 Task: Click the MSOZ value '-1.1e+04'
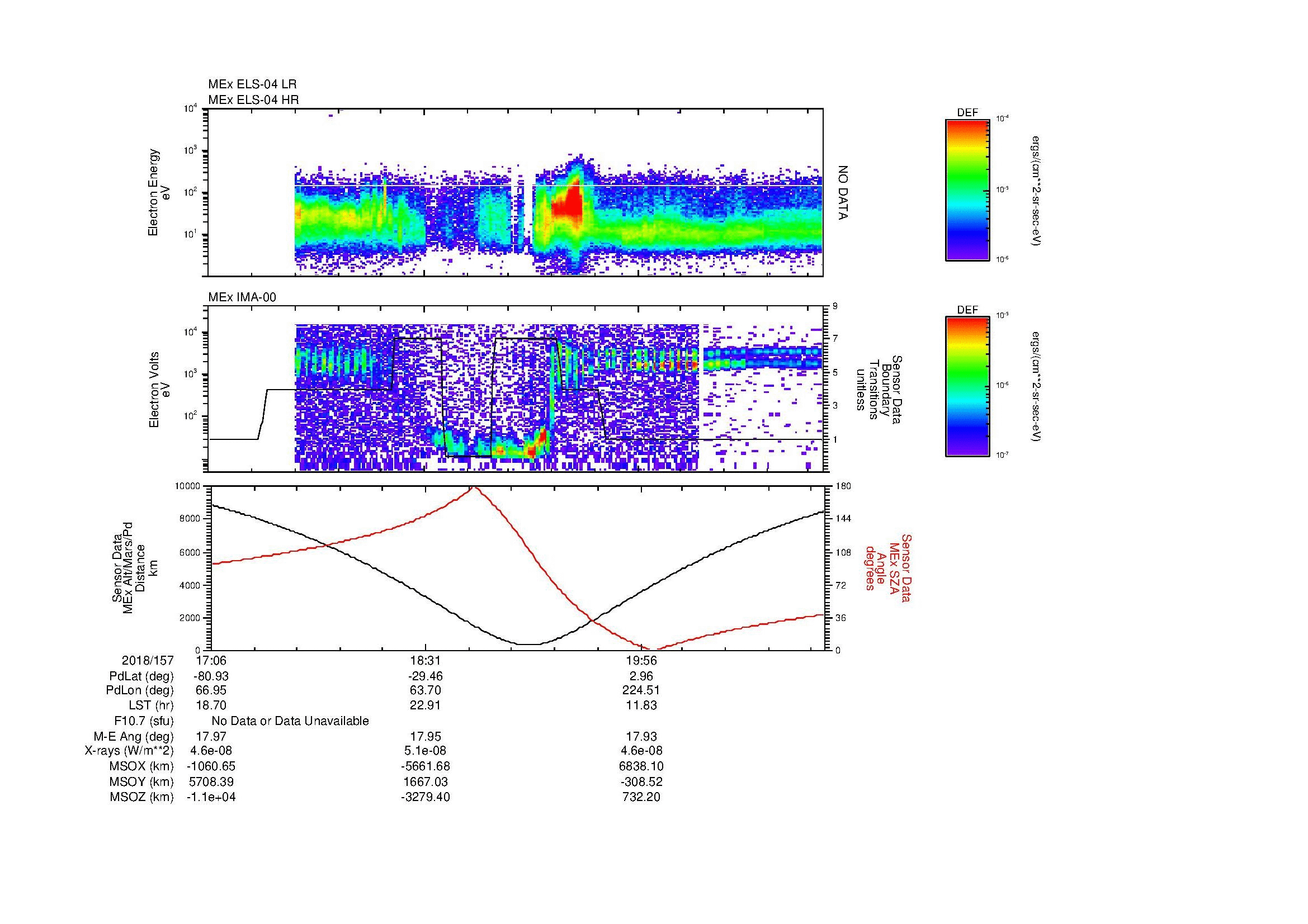point(211,797)
